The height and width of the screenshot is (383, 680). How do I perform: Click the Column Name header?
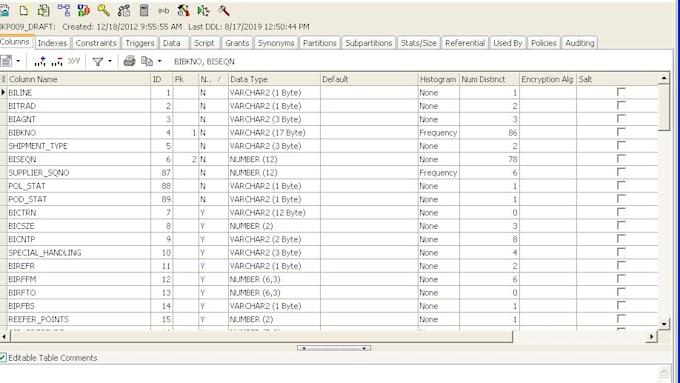[x=78, y=79]
